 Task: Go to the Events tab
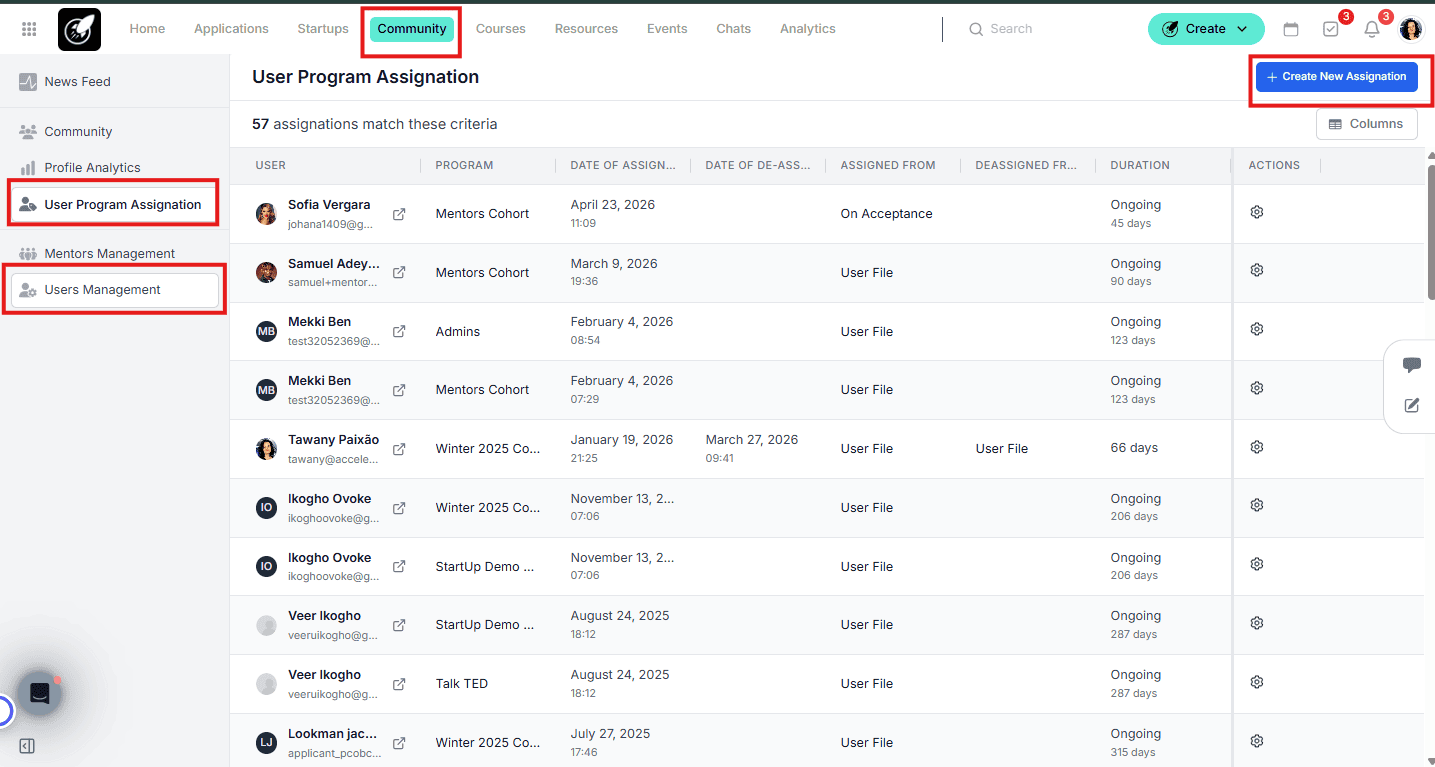tap(667, 29)
